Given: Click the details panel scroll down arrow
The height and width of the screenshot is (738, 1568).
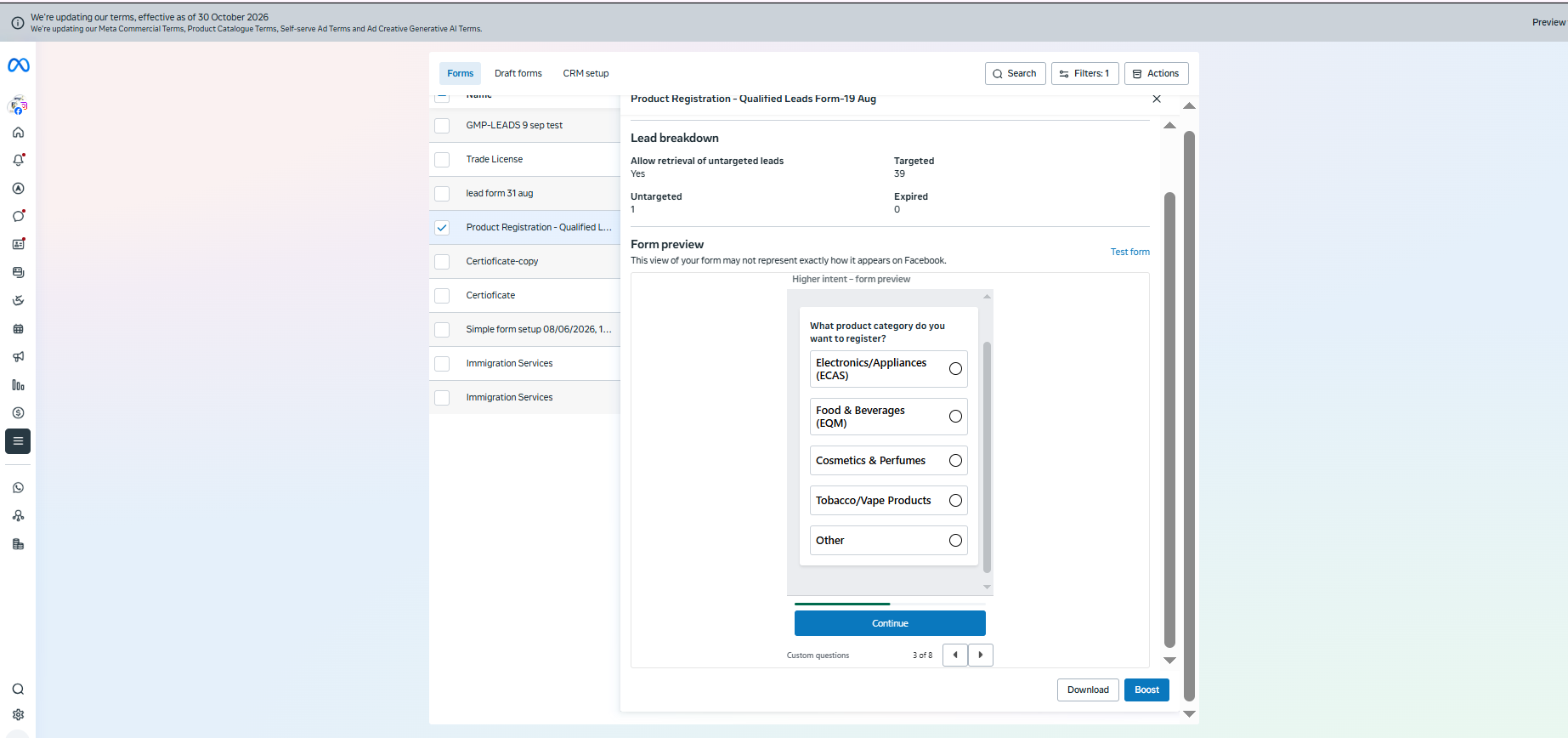Looking at the screenshot, I should [x=1169, y=660].
